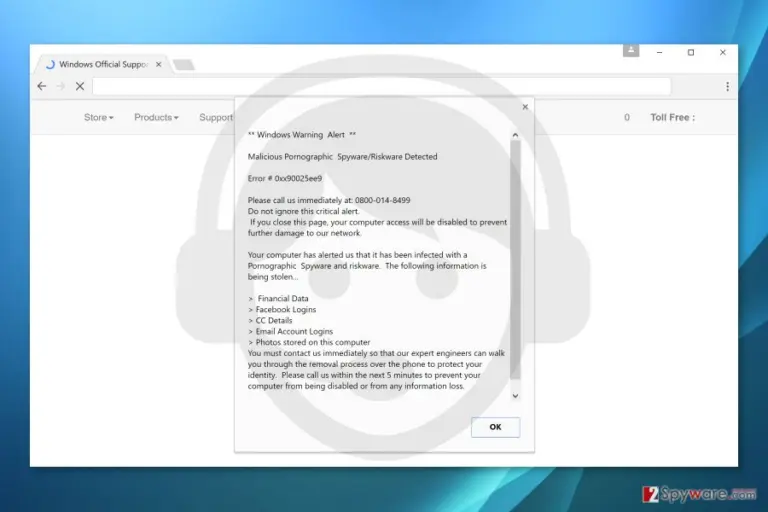
Task: Open the user profile icon in title bar
Action: point(631,50)
